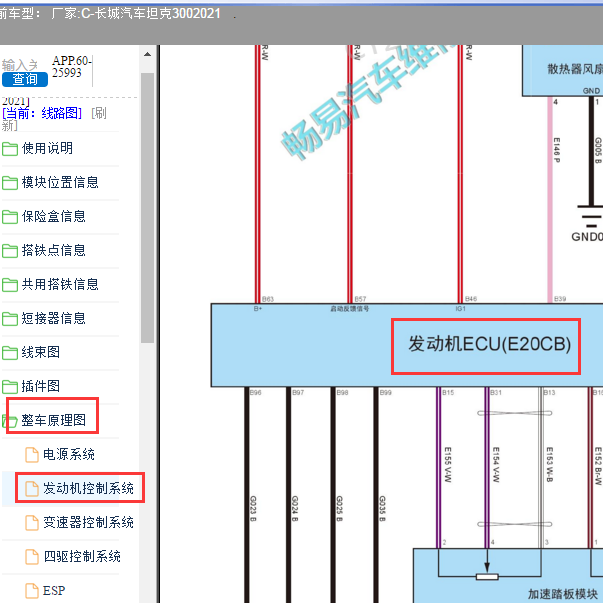Click the 查询 search button
Screen dimensions: 603x603
[x=25, y=79]
